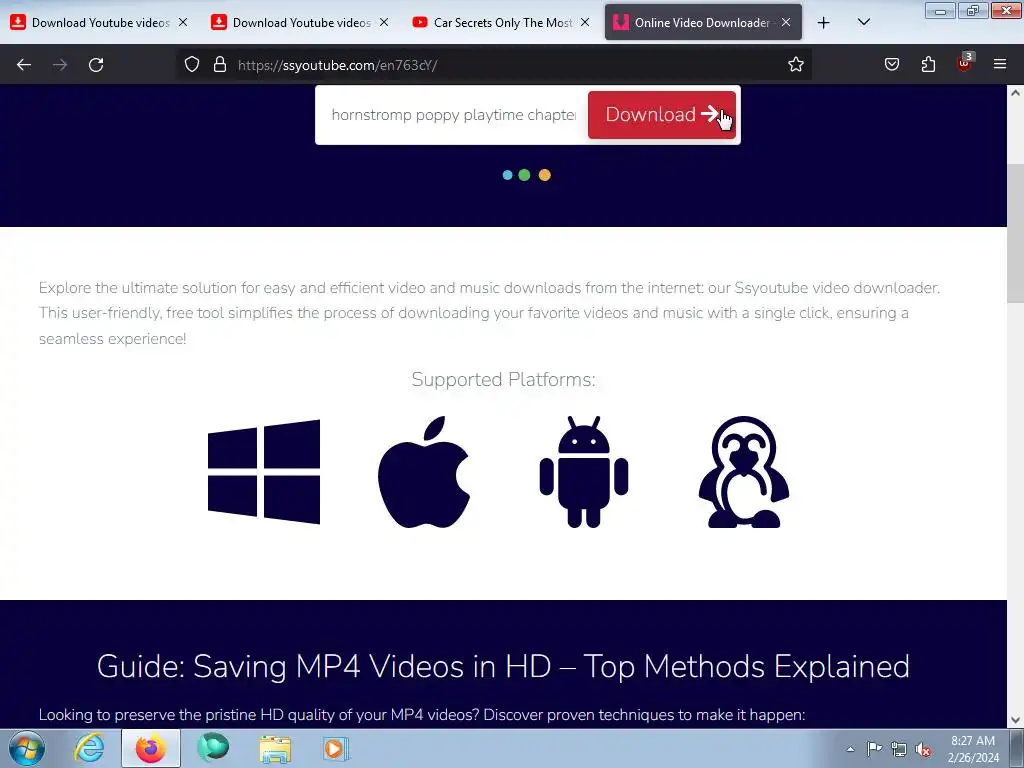Click the Show desktop strip after the clock
The image size is (1024, 768).
coord(1017,749)
